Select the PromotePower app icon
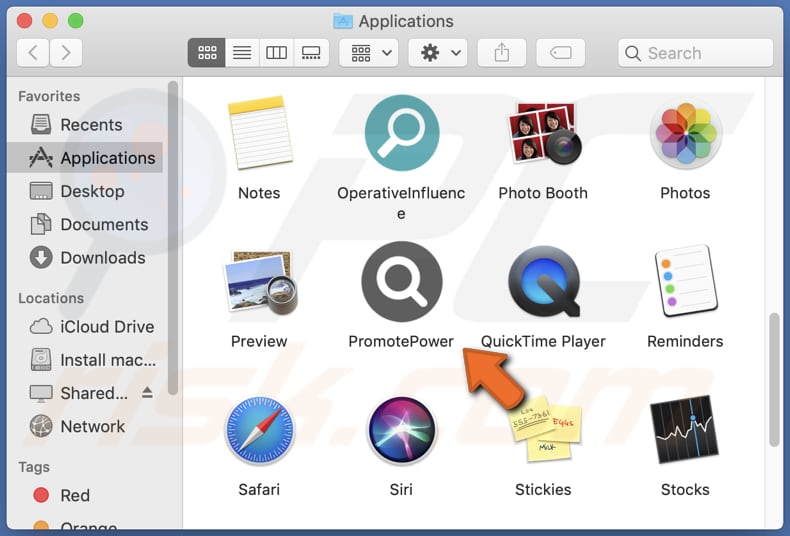 [x=402, y=282]
